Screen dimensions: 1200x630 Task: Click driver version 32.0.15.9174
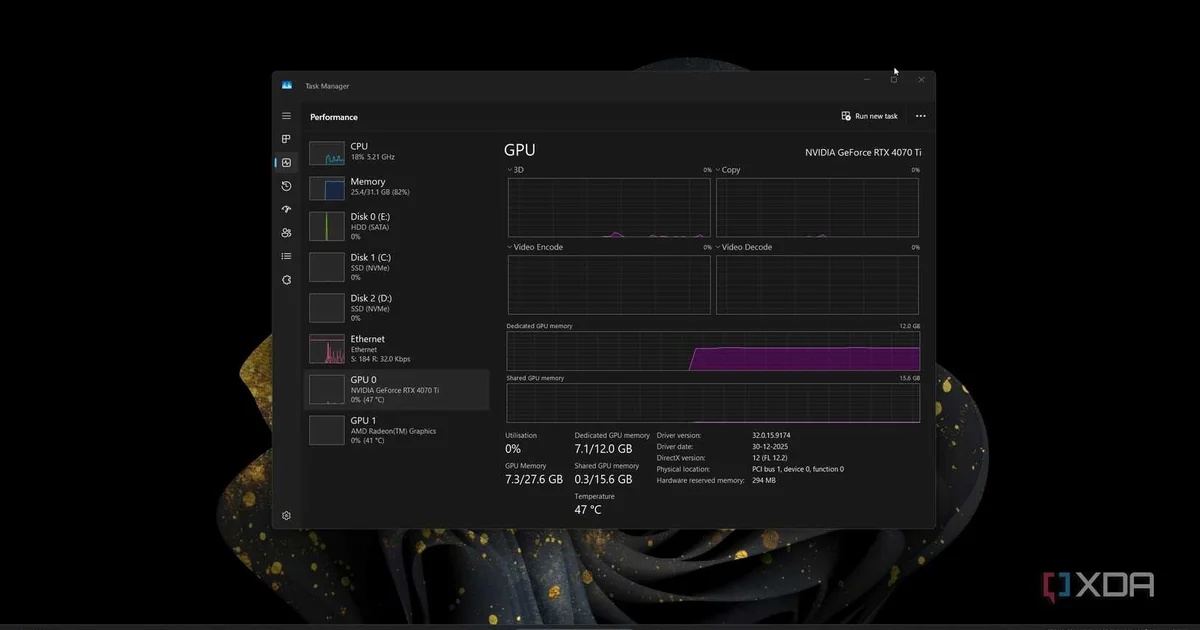click(x=771, y=436)
